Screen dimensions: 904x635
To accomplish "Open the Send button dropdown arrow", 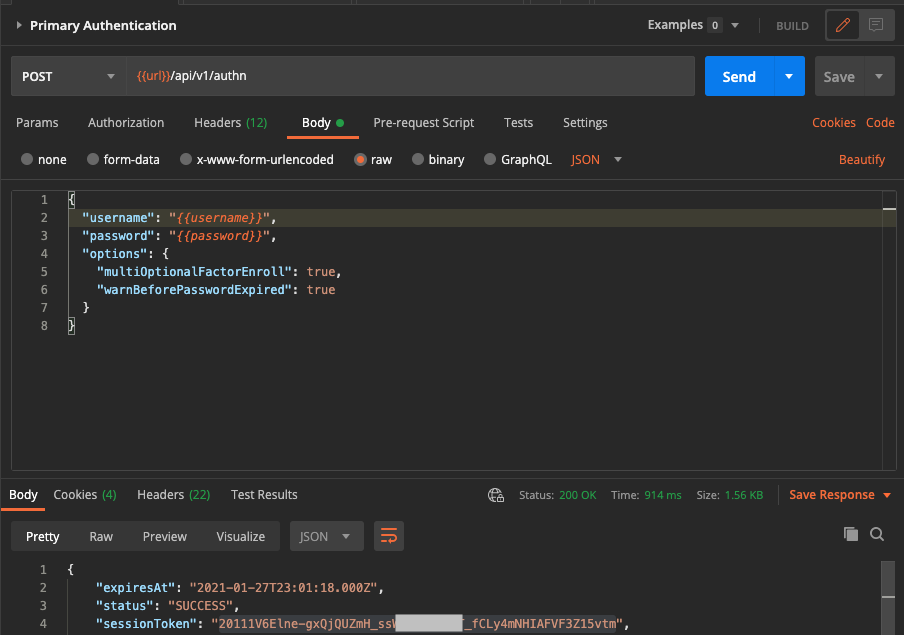I will (x=789, y=76).
